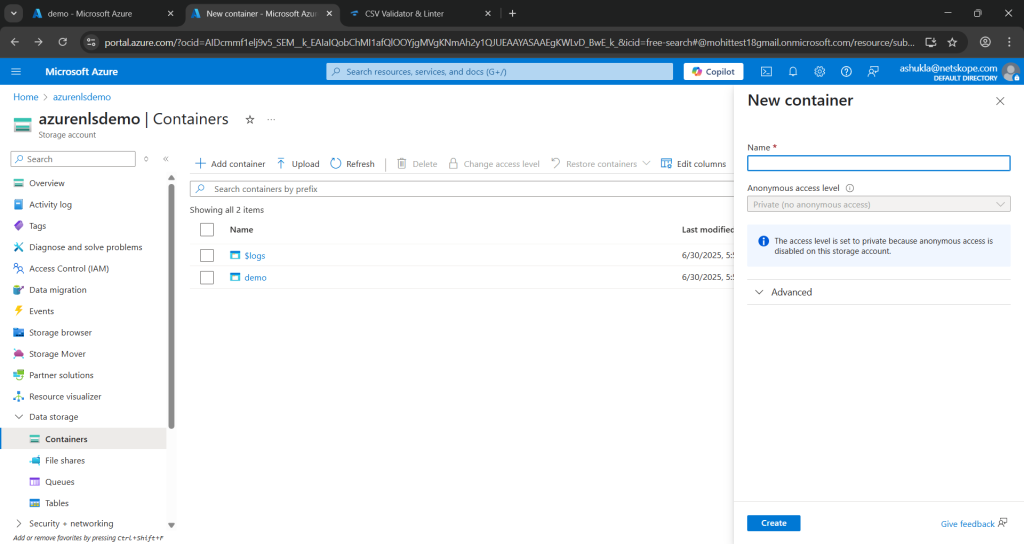Focus the new container Name field
This screenshot has height=544, width=1024.
click(x=878, y=163)
